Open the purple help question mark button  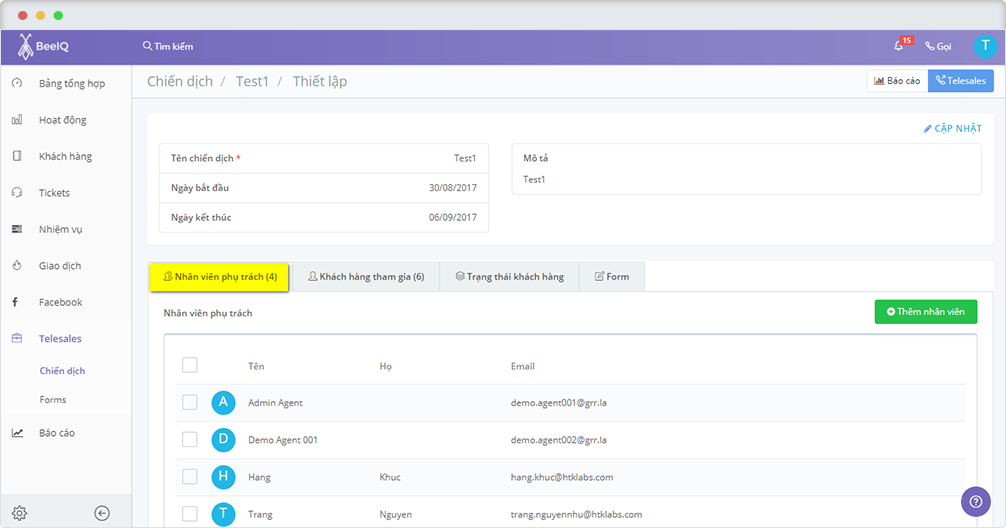point(975,501)
